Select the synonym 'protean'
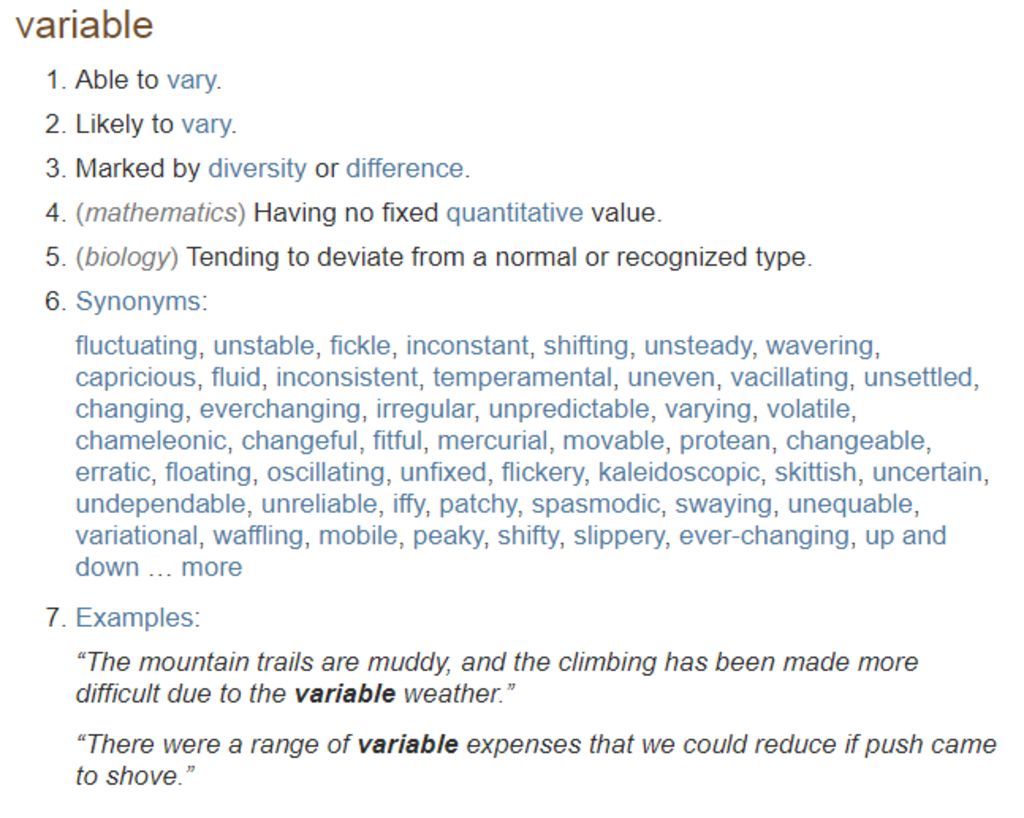 coord(725,441)
